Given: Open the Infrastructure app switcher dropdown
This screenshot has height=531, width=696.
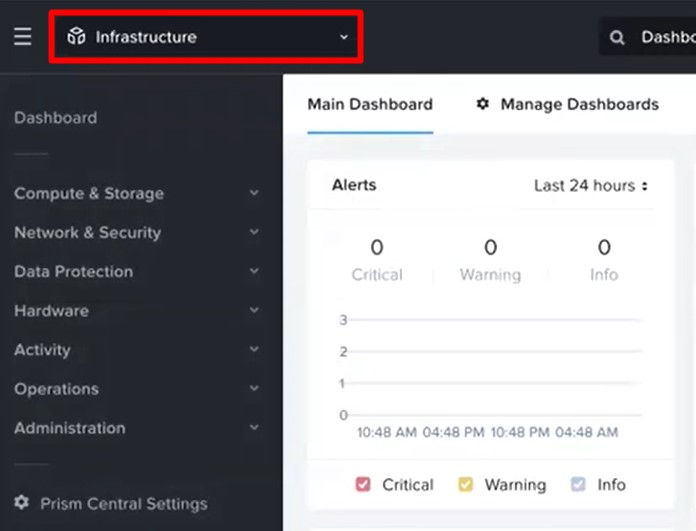Looking at the screenshot, I should [343, 37].
